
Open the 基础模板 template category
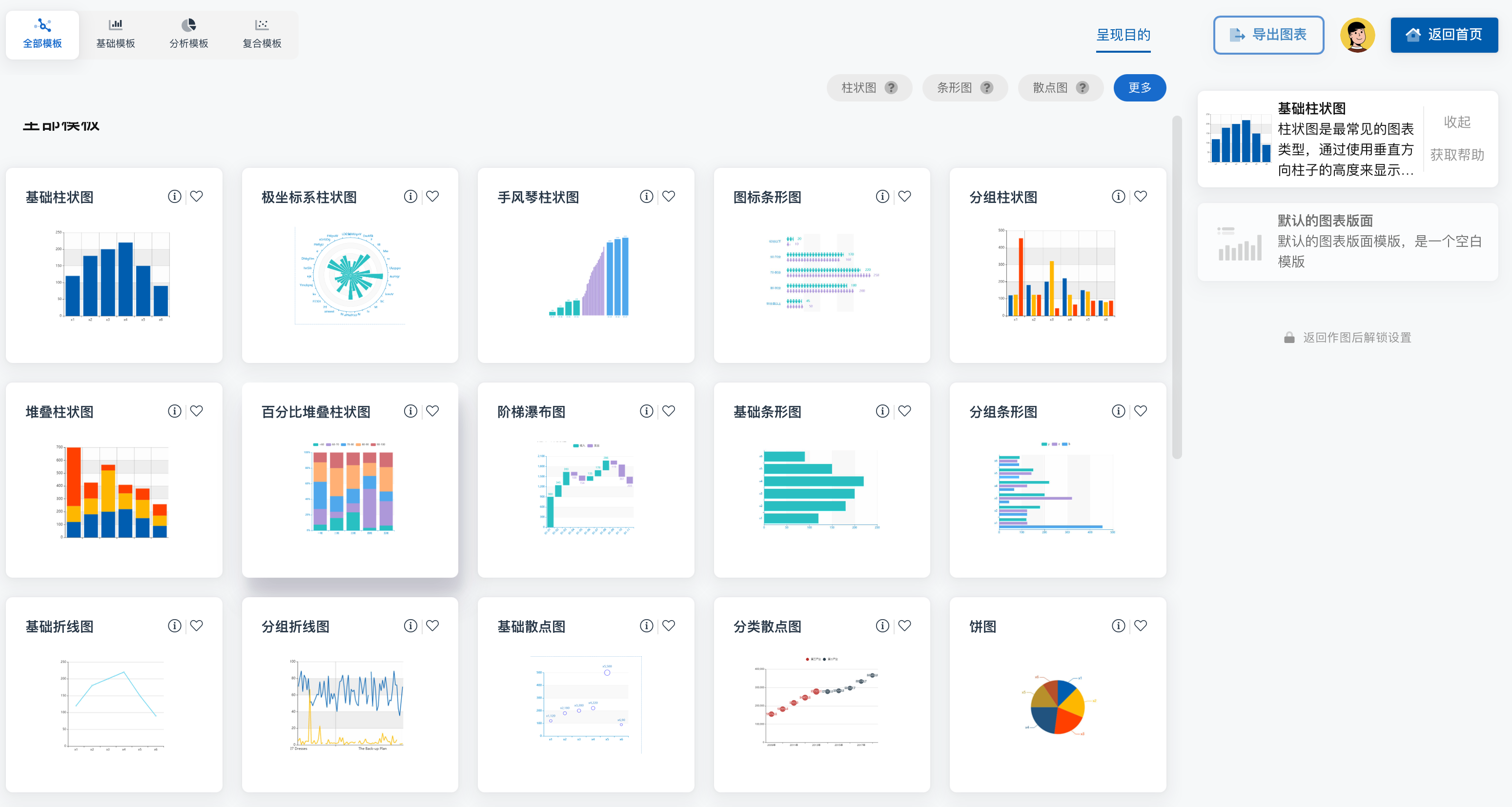pyautogui.click(x=115, y=34)
